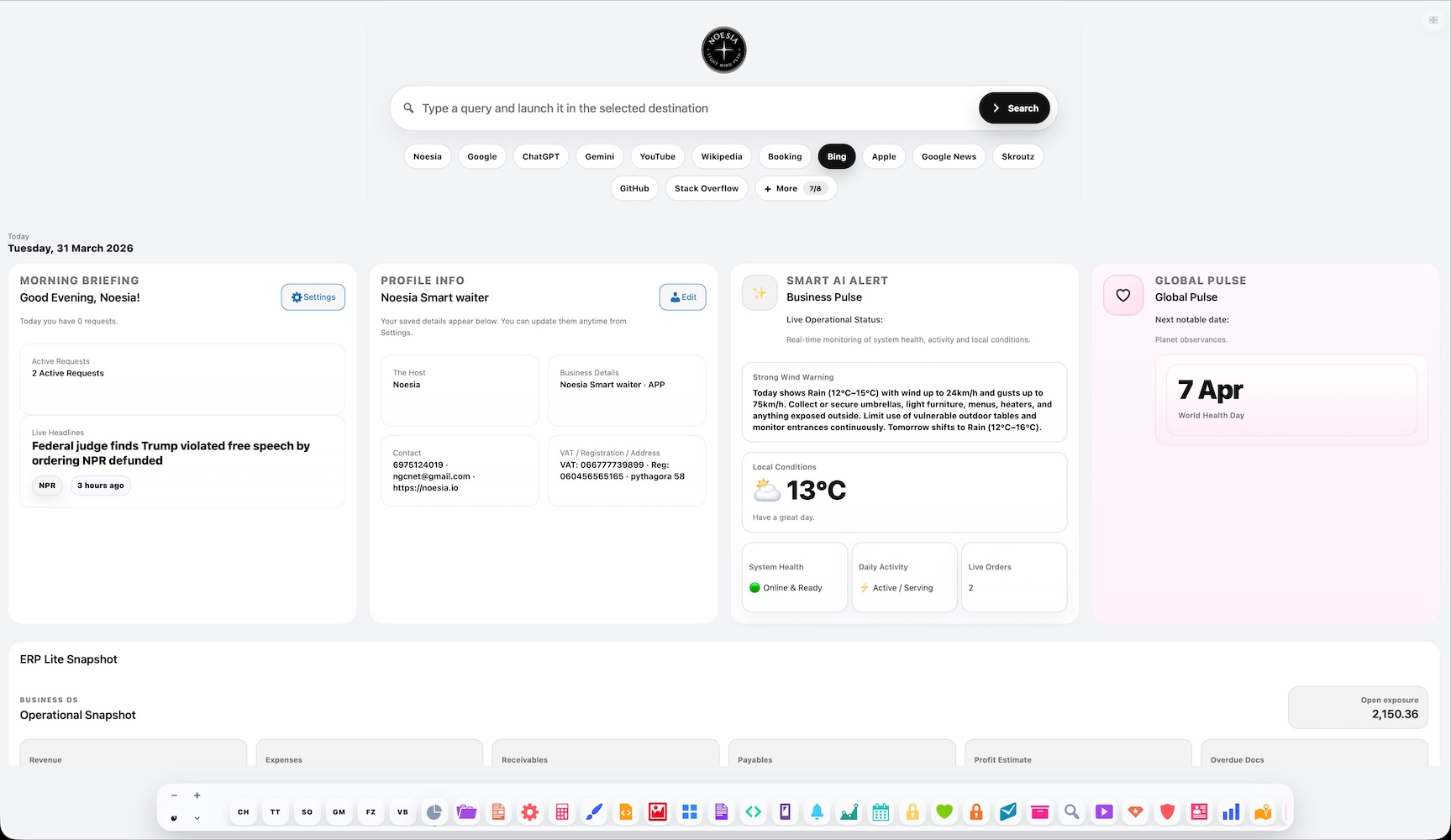Open the green line graph dock icon
Screen dimensions: 1451x840
pyautogui.click(x=849, y=812)
